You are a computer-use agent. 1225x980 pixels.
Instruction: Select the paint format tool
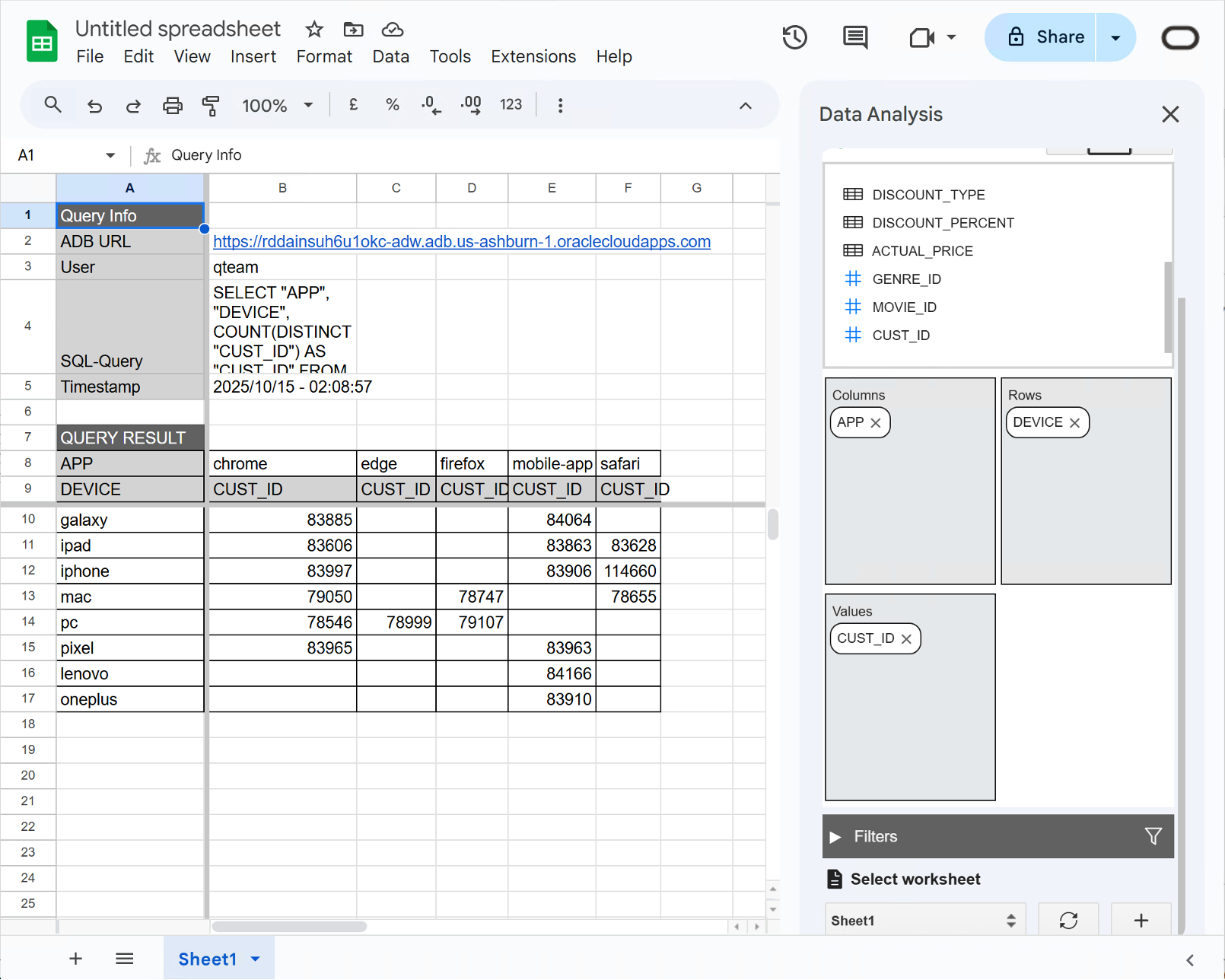click(211, 105)
